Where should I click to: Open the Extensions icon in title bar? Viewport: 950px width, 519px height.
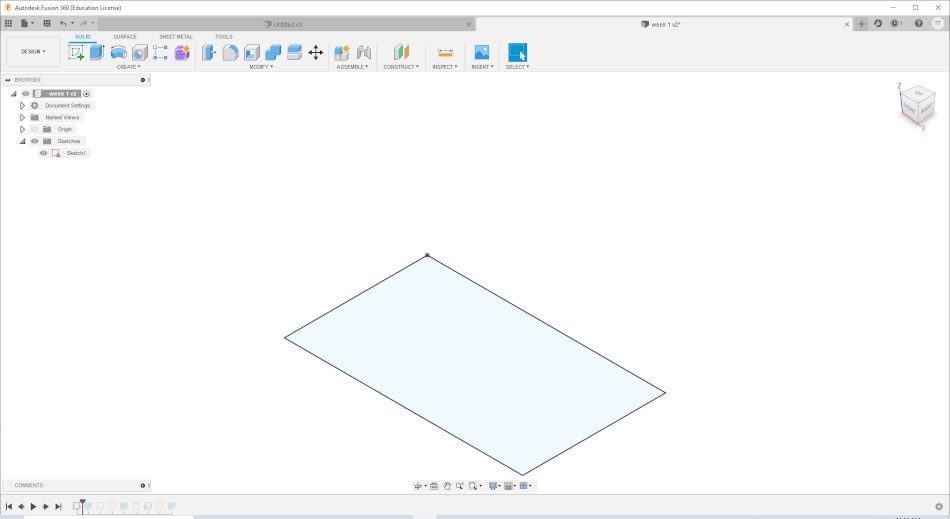coord(878,24)
